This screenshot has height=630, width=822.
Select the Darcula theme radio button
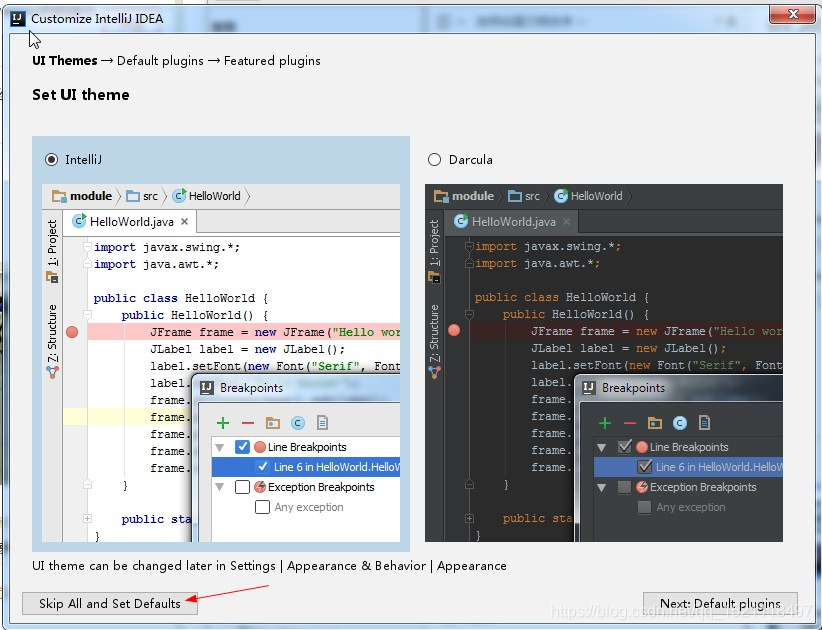click(434, 159)
